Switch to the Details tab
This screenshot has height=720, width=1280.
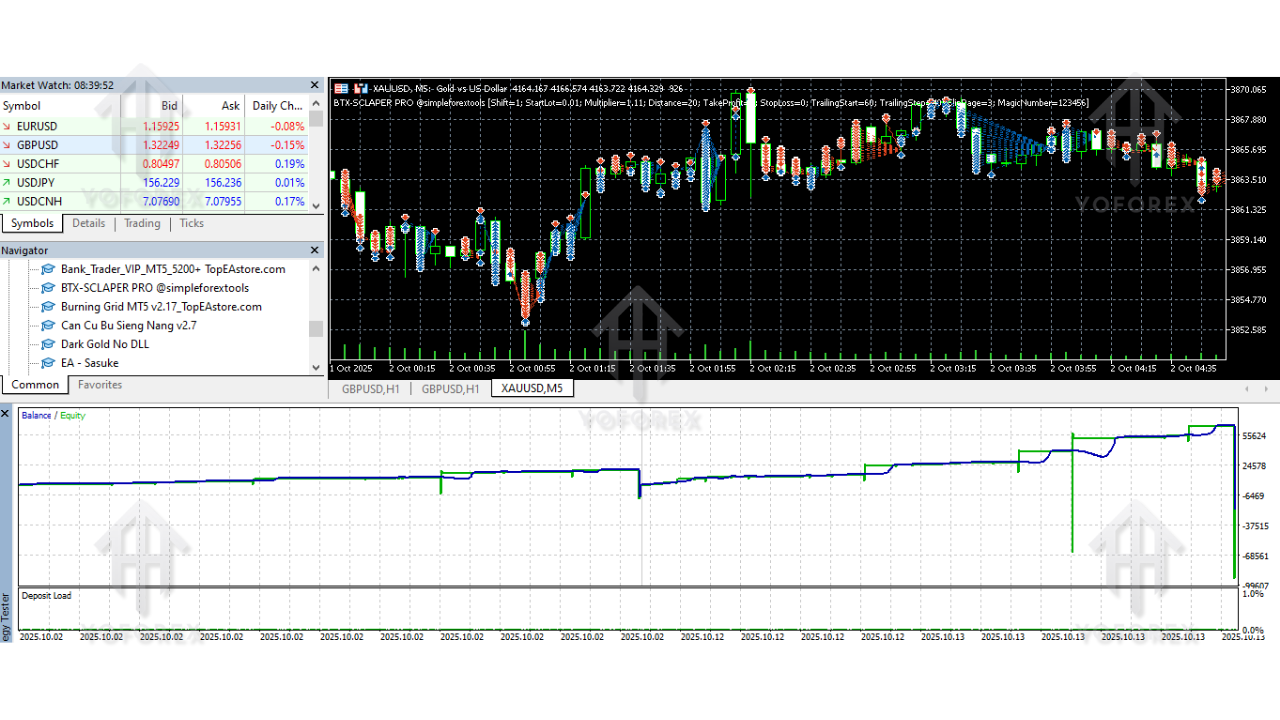point(88,223)
